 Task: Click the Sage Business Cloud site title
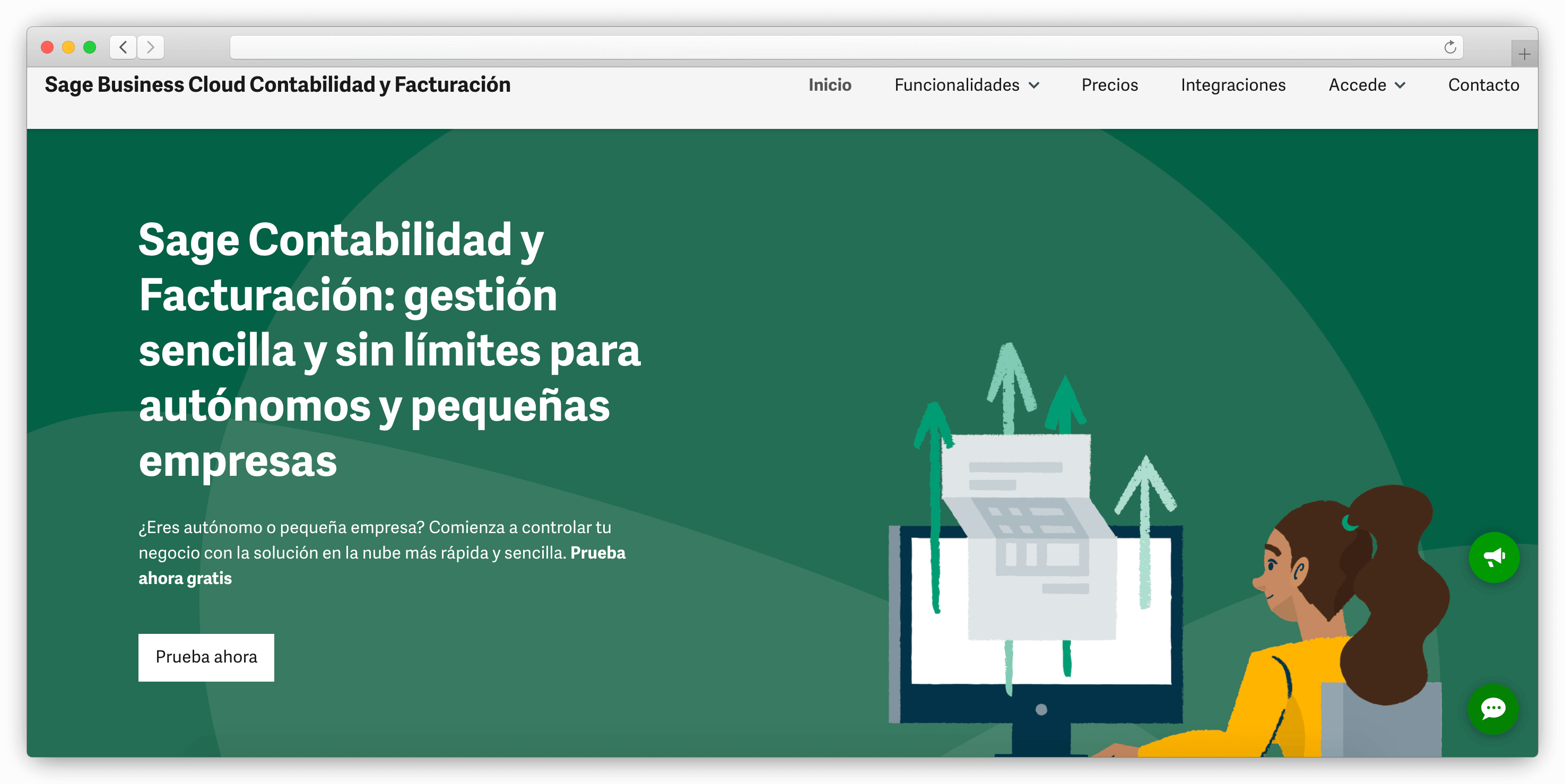tap(277, 84)
